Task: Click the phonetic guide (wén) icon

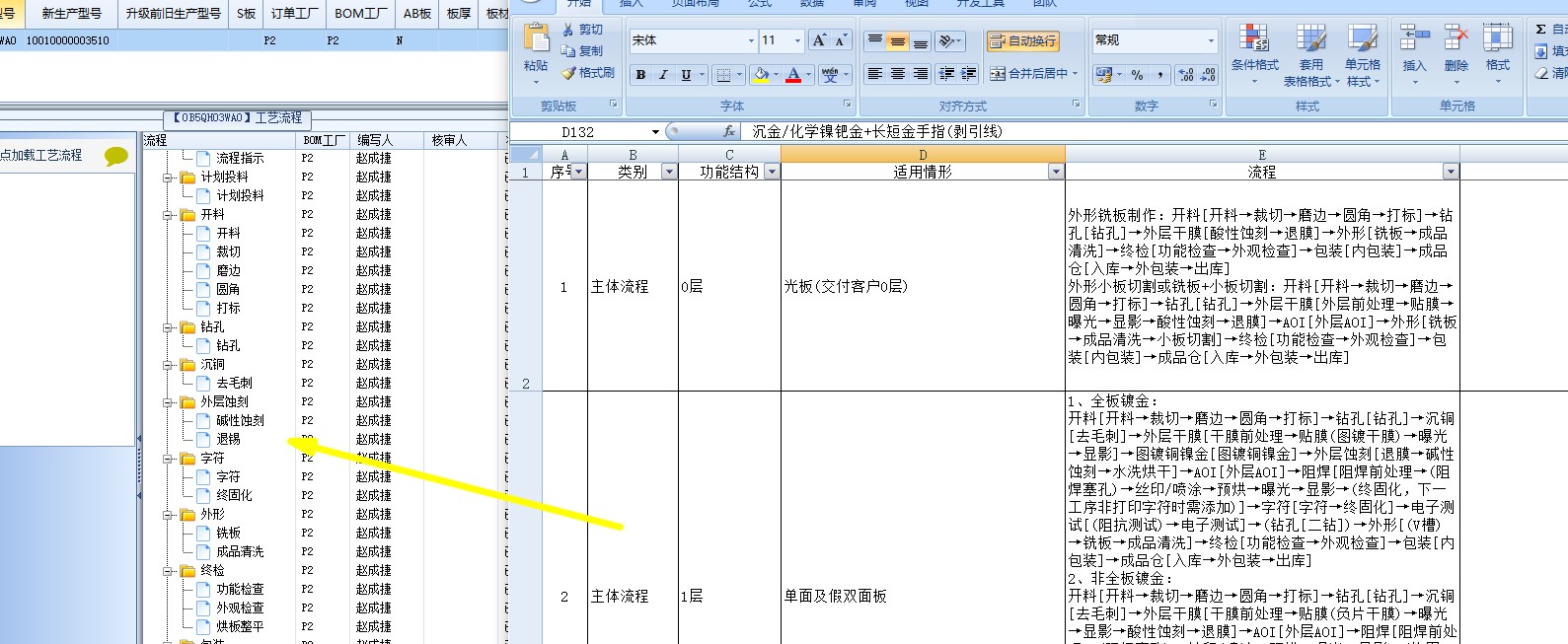Action: pos(830,75)
